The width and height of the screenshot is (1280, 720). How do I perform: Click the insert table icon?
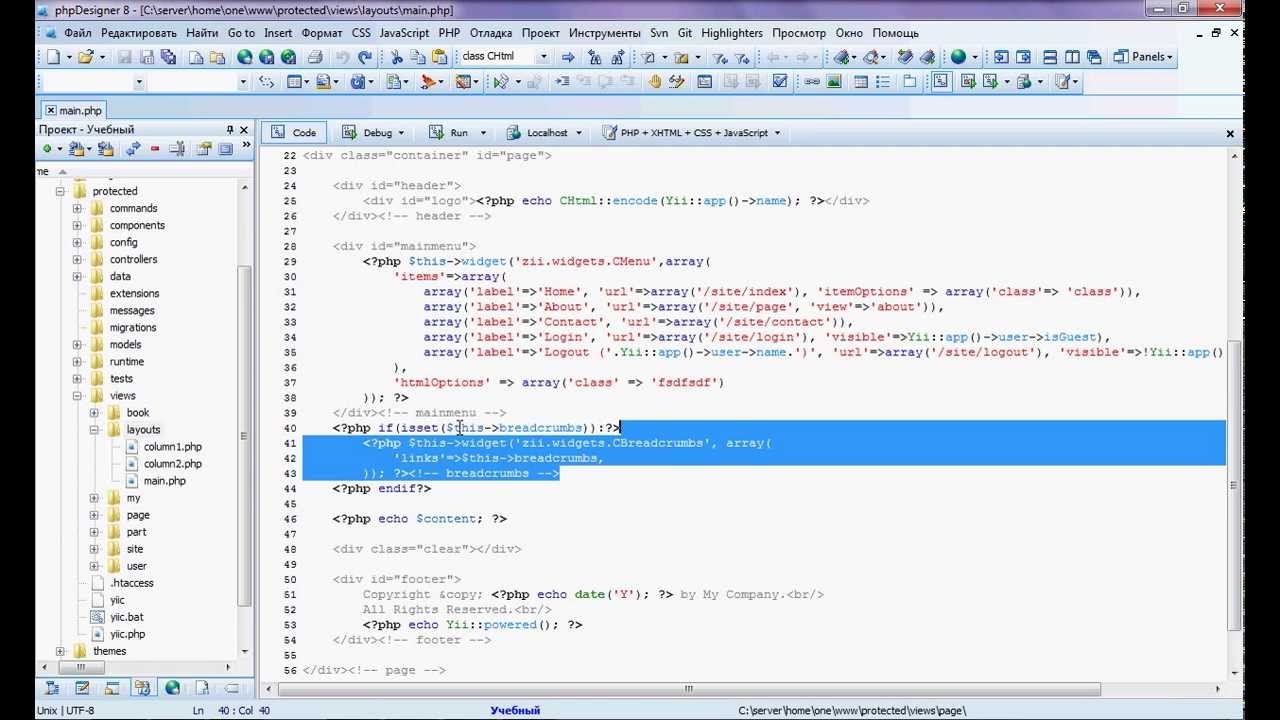pyautogui.click(x=860, y=82)
